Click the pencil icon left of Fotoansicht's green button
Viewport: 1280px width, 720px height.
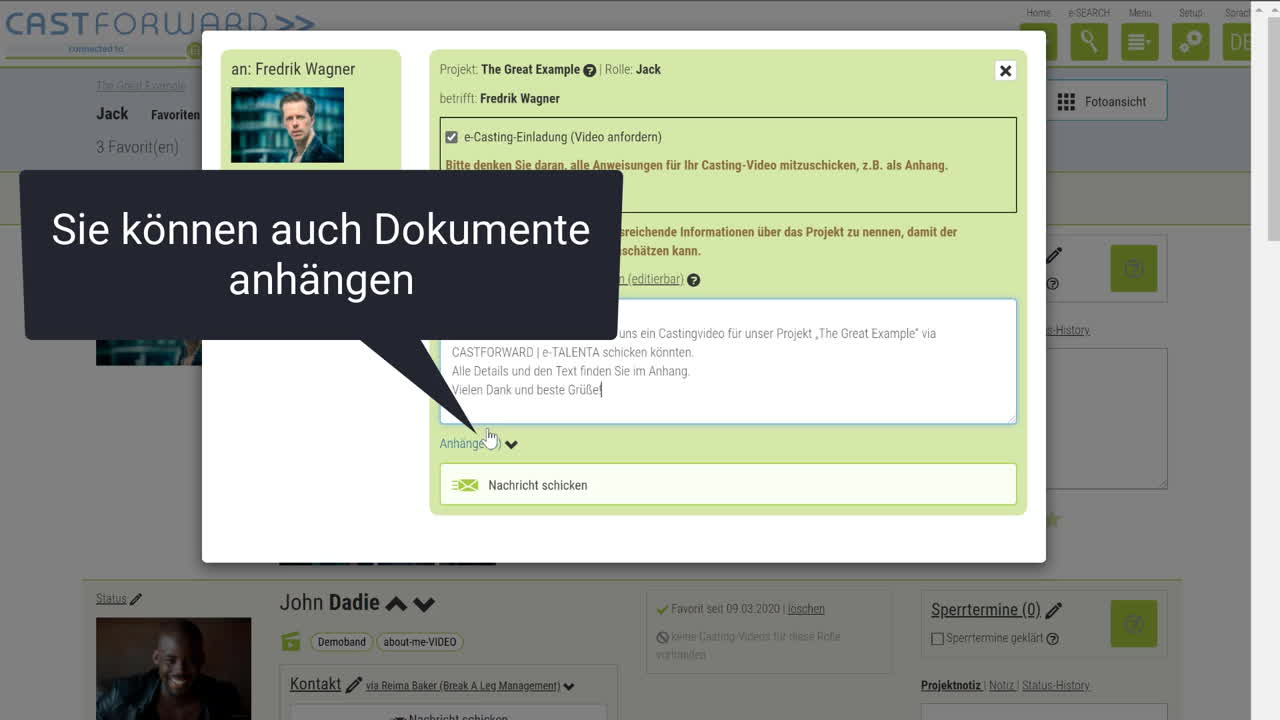1054,256
